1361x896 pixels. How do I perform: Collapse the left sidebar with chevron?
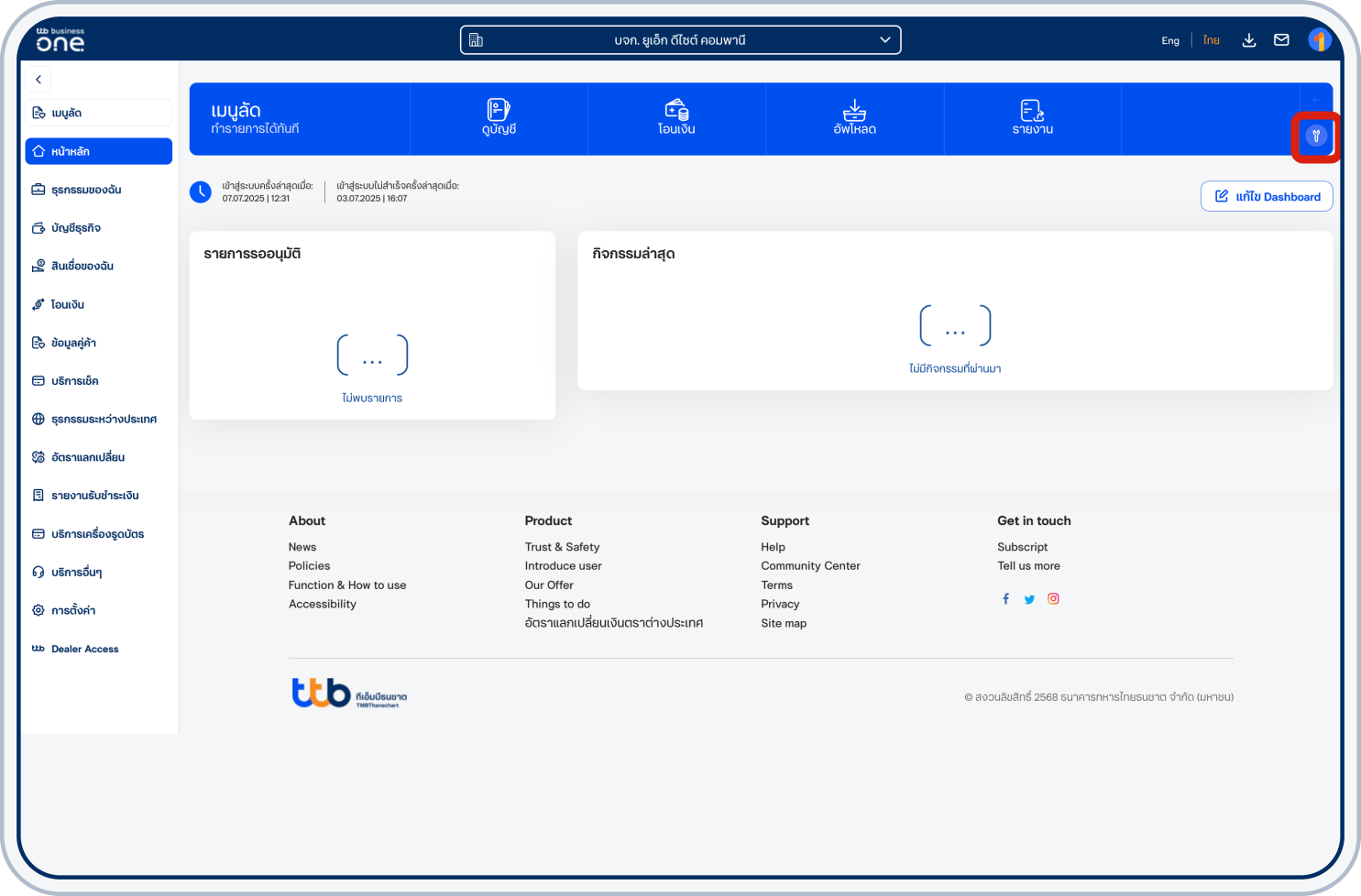[38, 80]
